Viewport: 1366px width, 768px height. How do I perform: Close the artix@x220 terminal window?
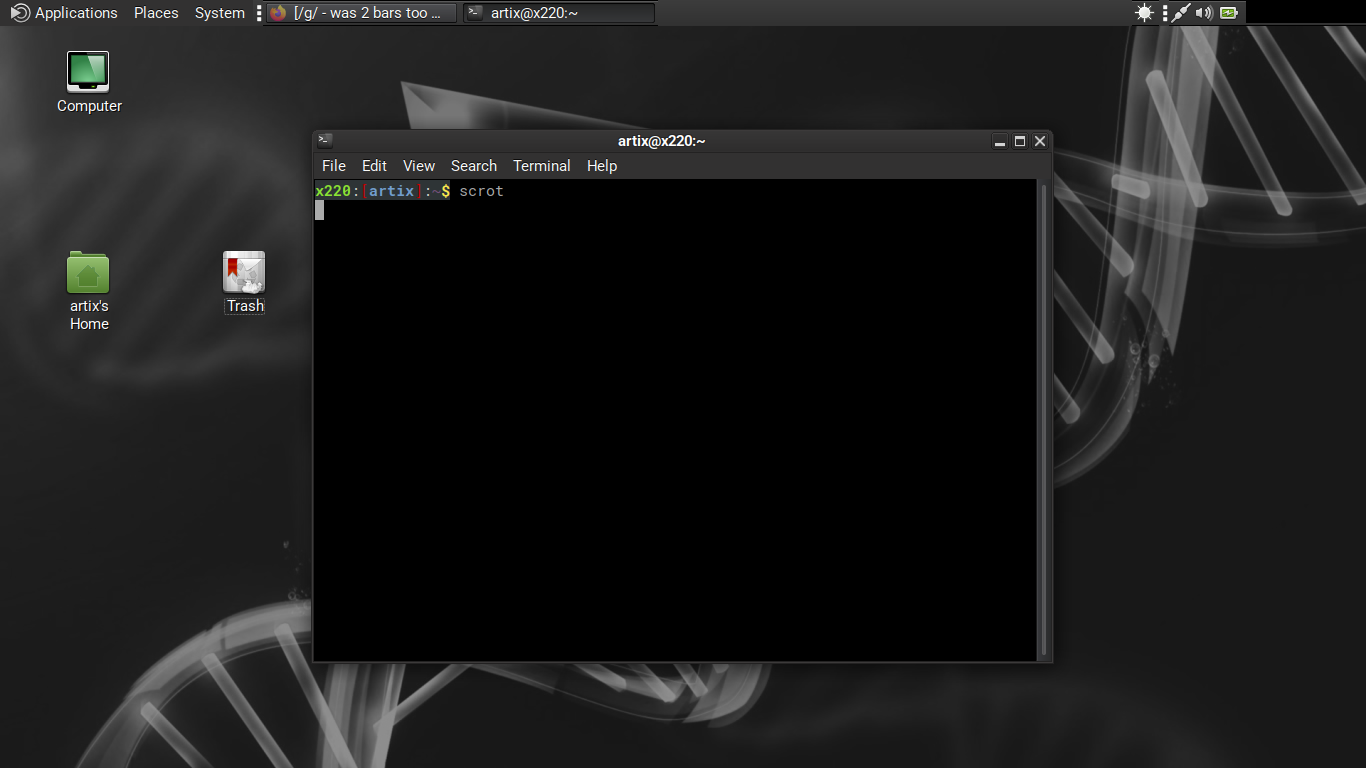(x=1040, y=141)
